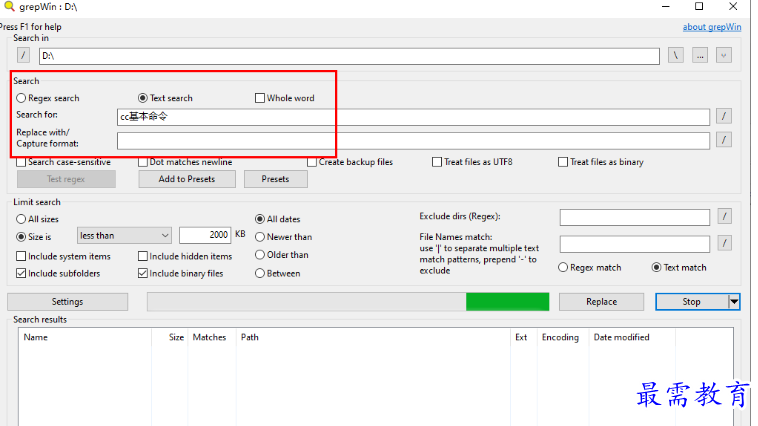Sort results by Matches column header
The image size is (758, 426).
click(x=212, y=337)
